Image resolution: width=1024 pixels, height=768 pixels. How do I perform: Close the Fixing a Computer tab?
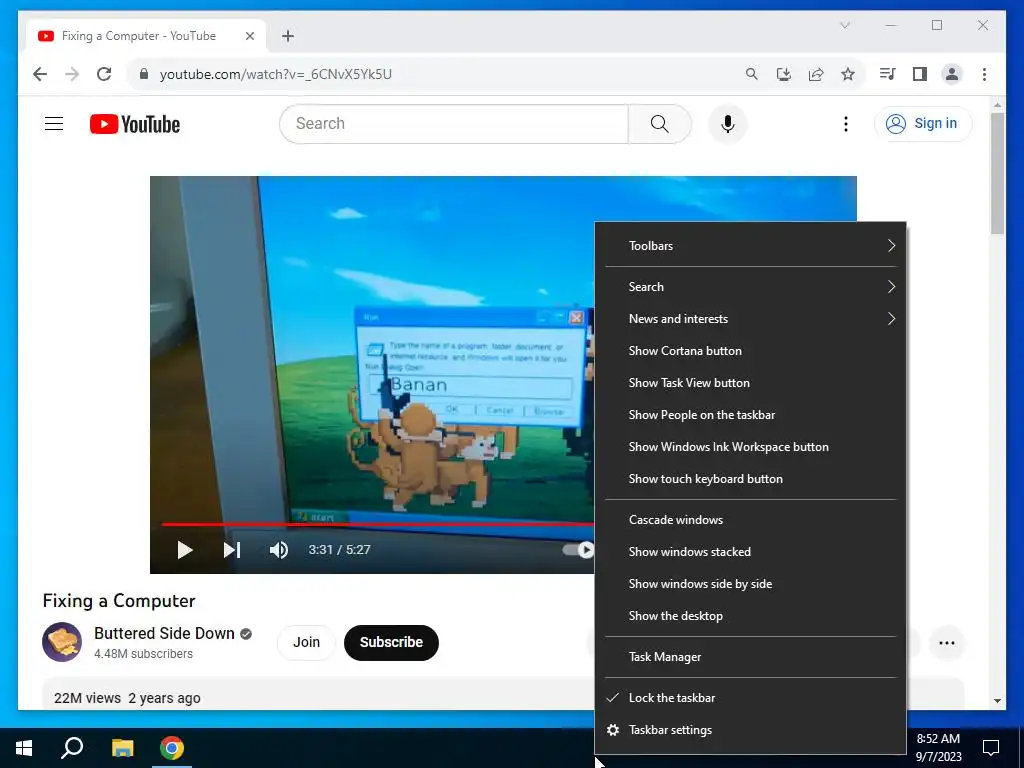pos(249,36)
